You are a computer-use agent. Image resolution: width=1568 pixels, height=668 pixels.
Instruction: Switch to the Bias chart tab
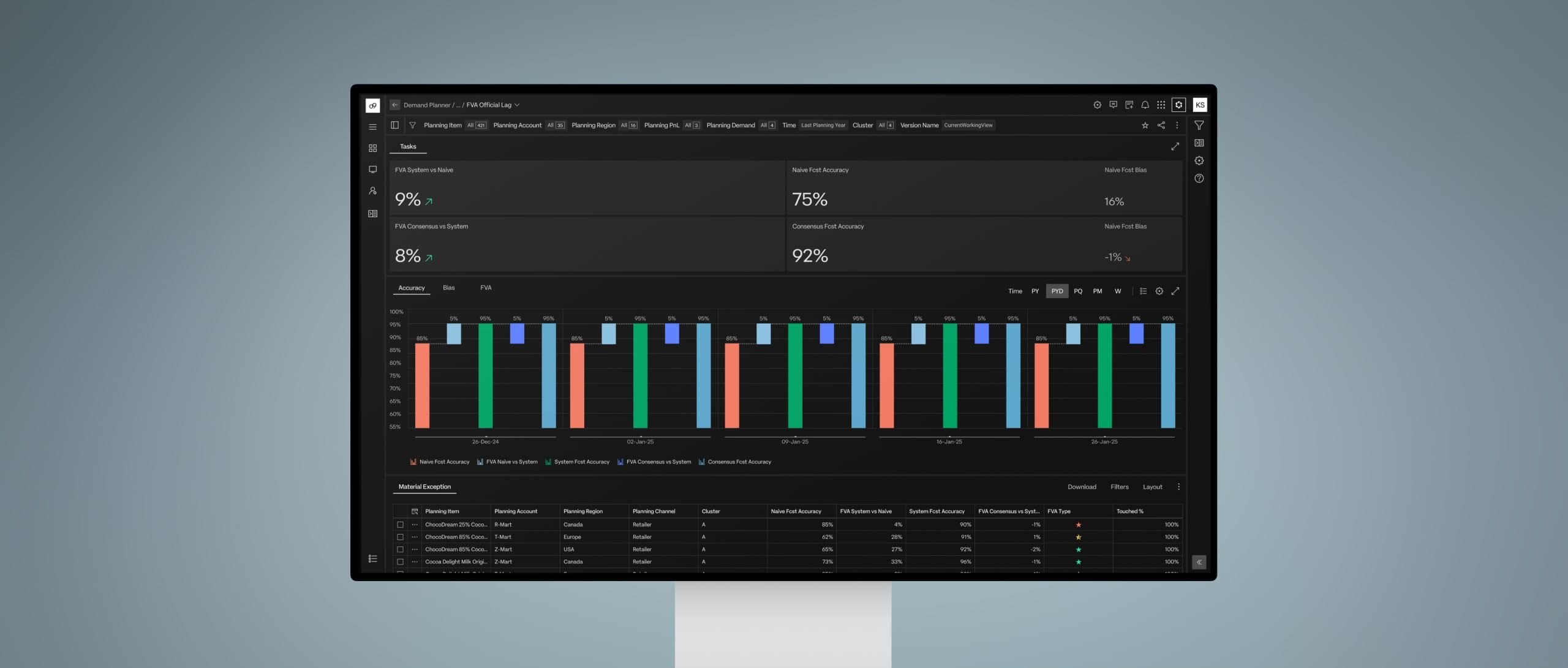[448, 288]
